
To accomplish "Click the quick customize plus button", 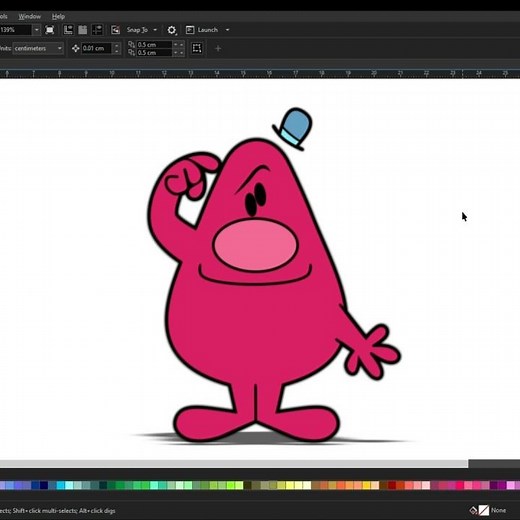I will [x=218, y=49].
